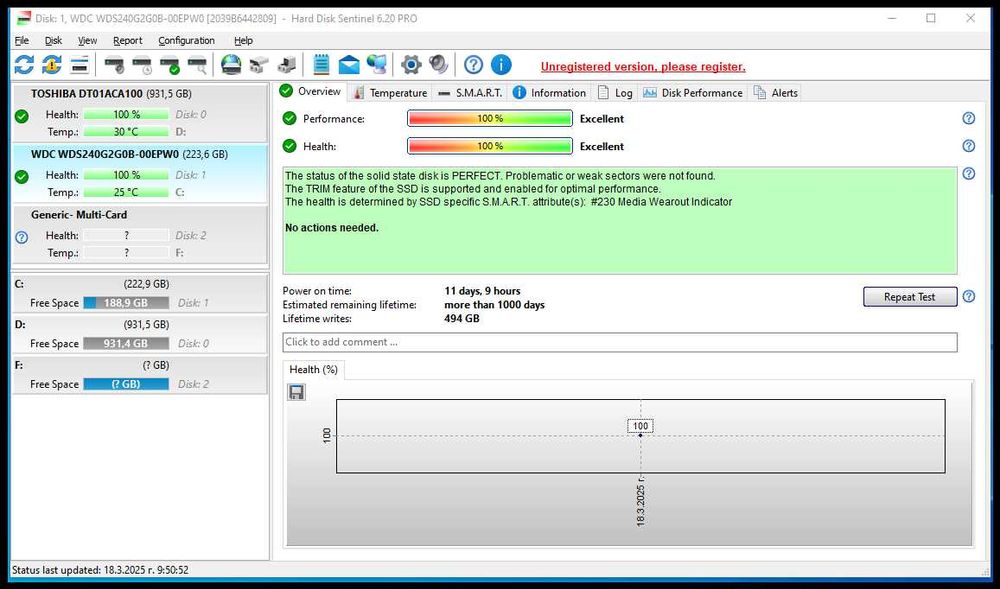
Task: Click help icon beside Repeat Test button
Action: [x=969, y=296]
